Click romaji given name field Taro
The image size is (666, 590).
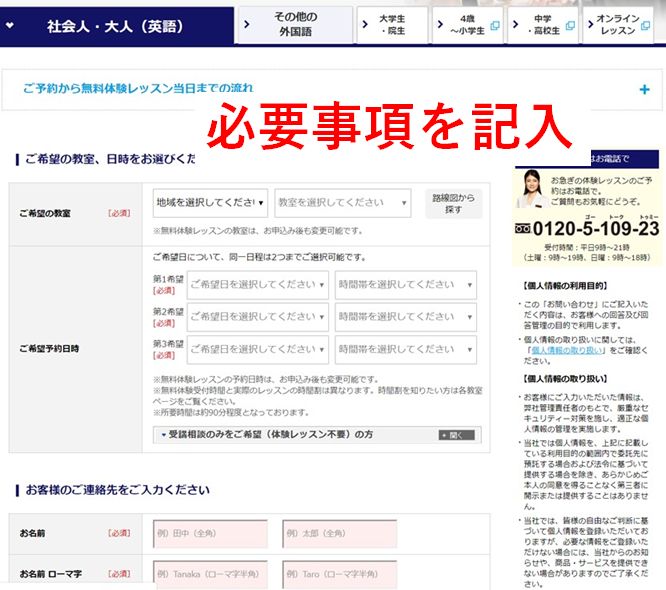(340, 574)
